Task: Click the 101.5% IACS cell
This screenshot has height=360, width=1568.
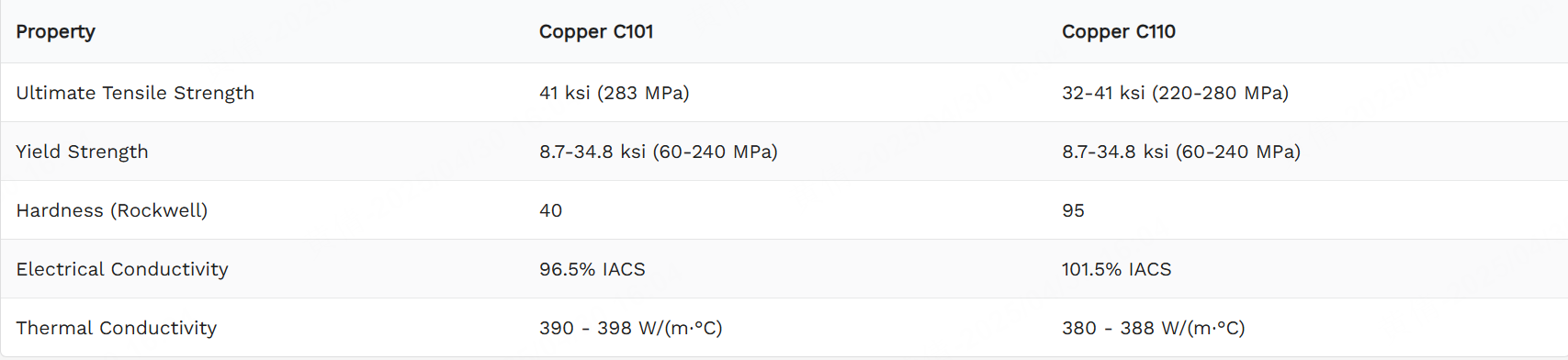Action: (1117, 269)
